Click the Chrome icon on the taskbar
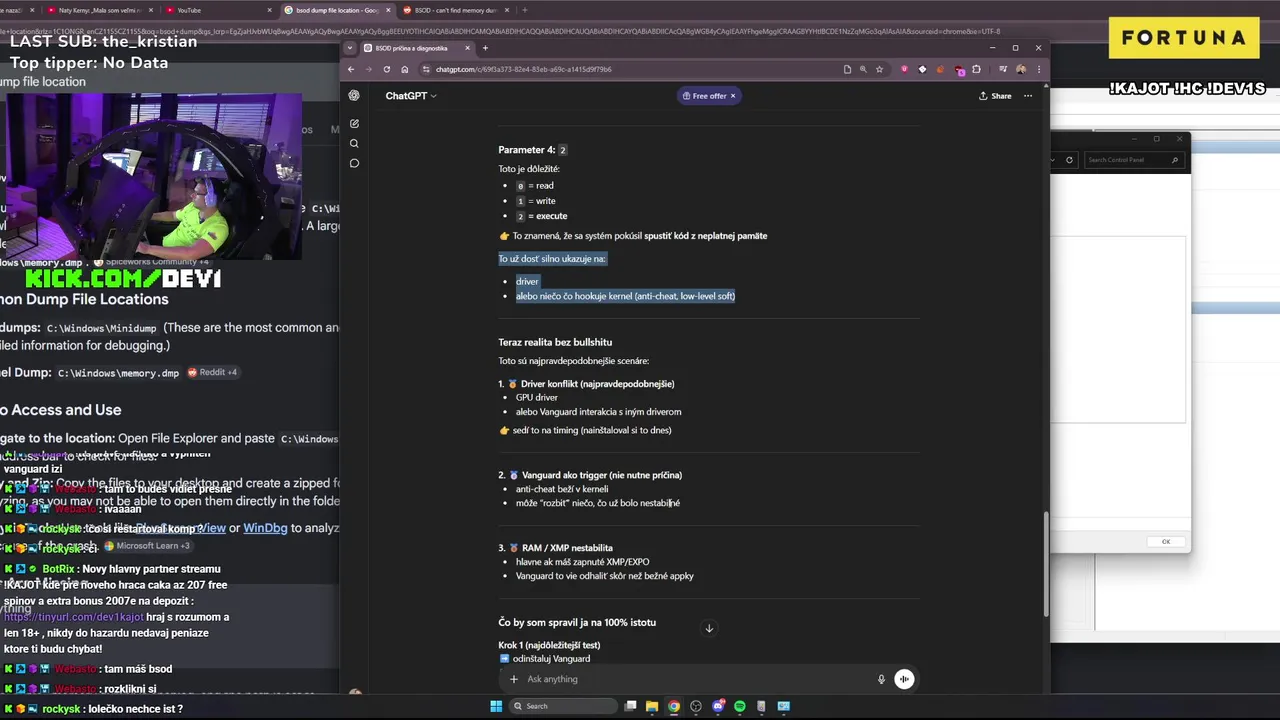Screen dimensions: 1280x720 pos(674,706)
